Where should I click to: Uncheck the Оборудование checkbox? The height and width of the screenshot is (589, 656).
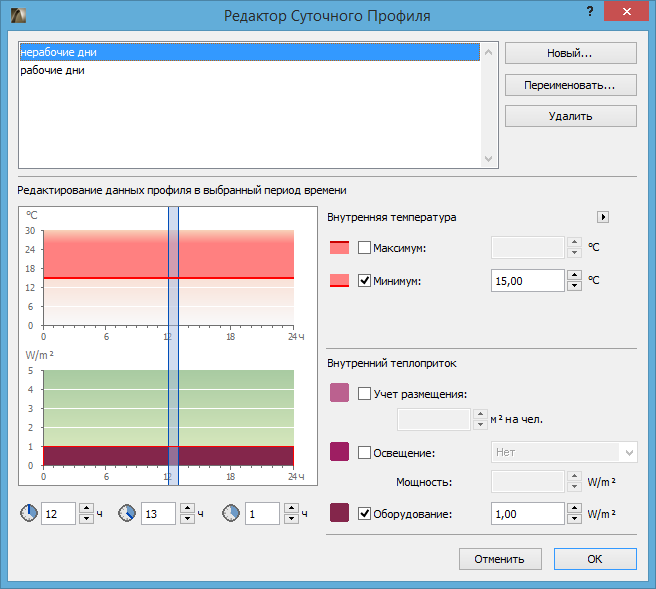click(364, 513)
